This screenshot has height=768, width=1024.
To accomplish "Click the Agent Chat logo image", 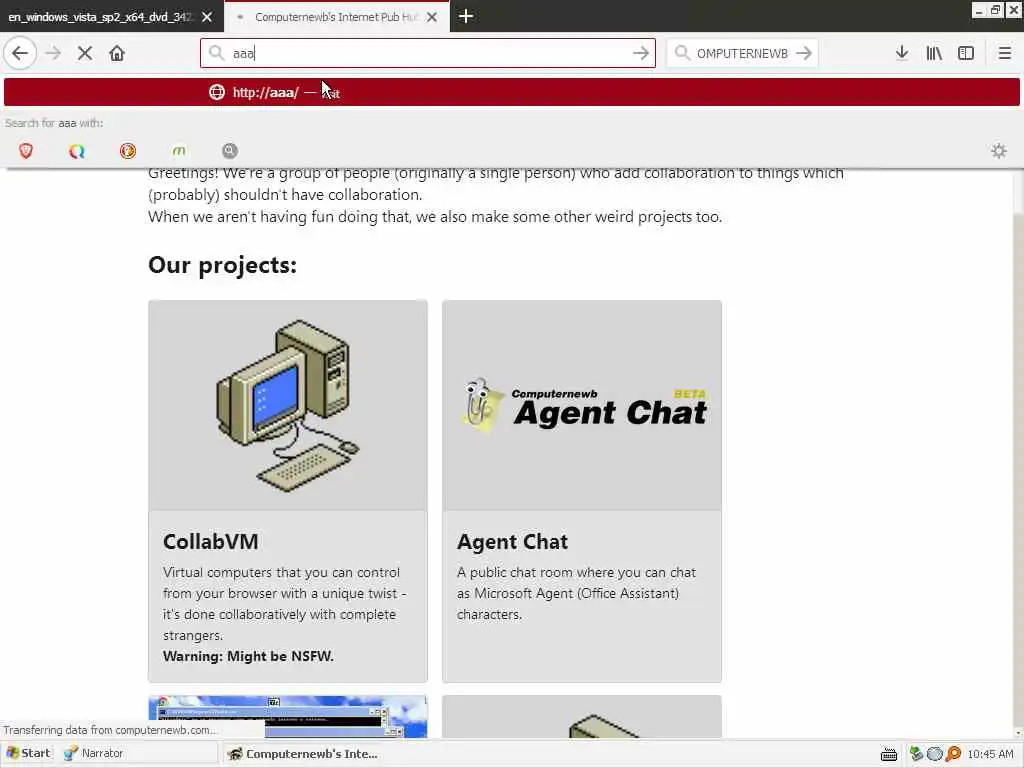I will tap(582, 406).
